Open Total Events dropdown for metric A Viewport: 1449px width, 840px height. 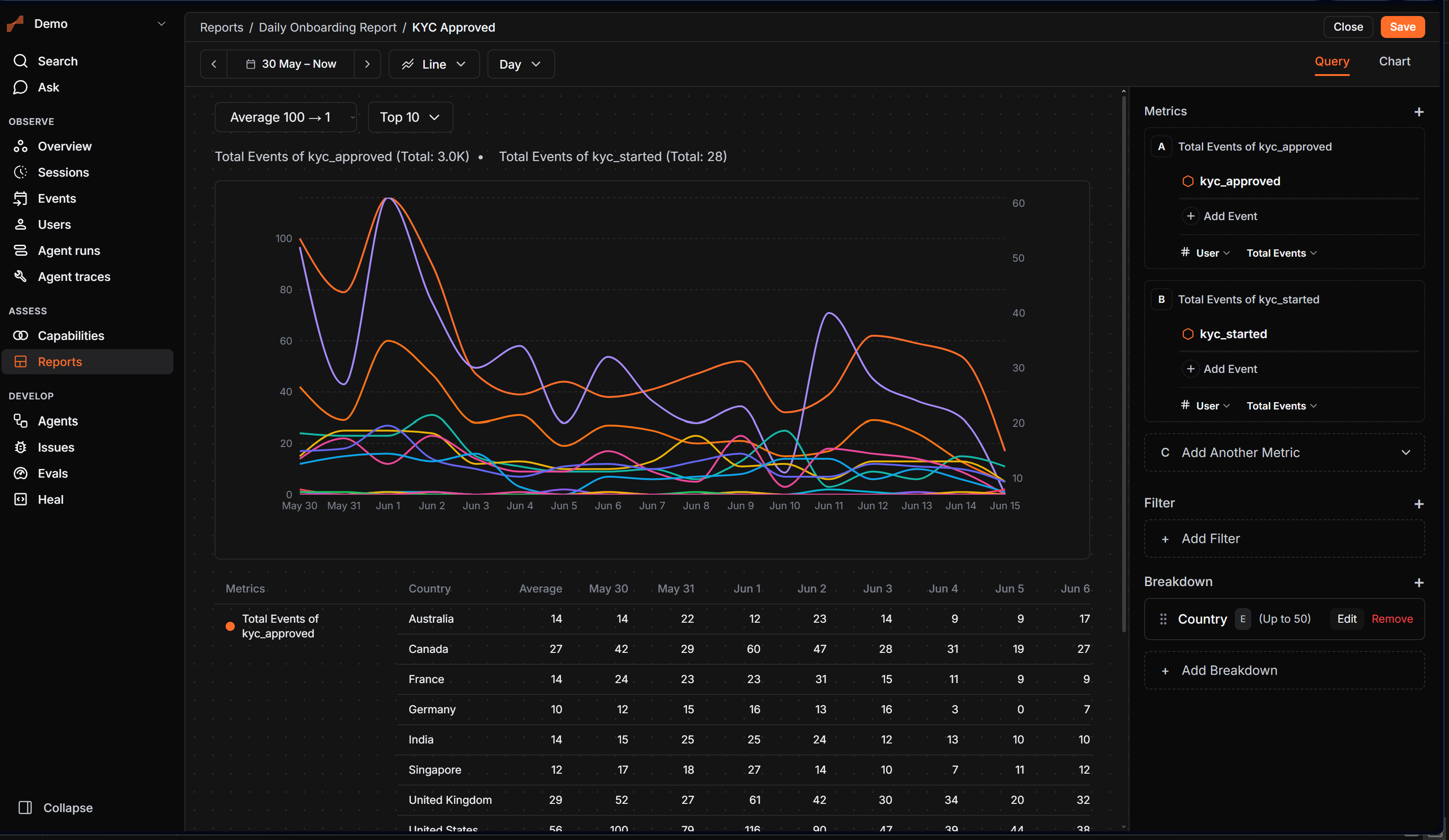(1281, 253)
